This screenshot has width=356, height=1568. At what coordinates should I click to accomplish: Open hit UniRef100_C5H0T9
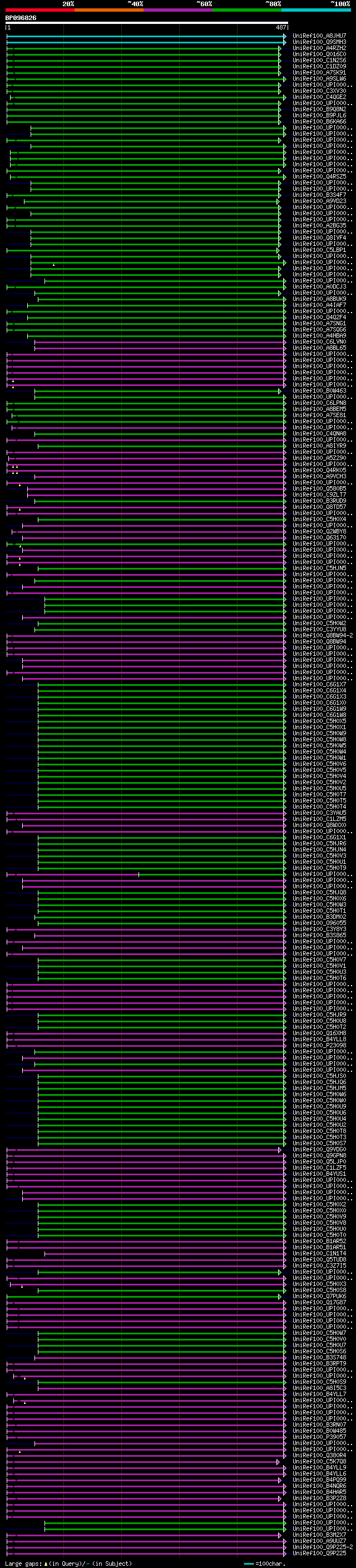click(x=319, y=868)
